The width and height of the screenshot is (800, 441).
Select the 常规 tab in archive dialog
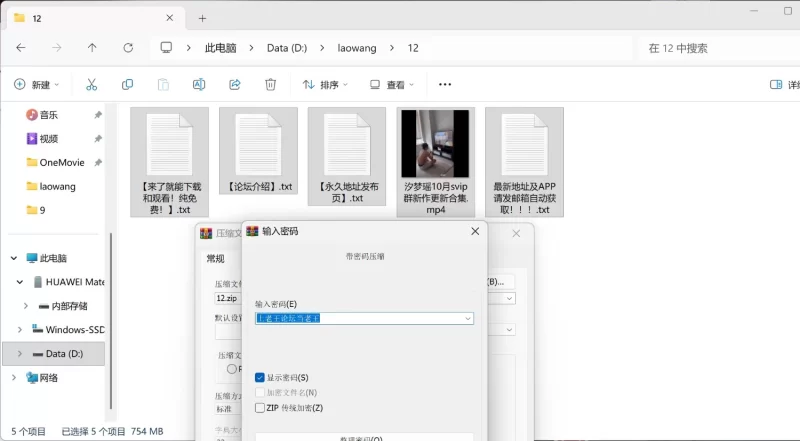coord(216,258)
